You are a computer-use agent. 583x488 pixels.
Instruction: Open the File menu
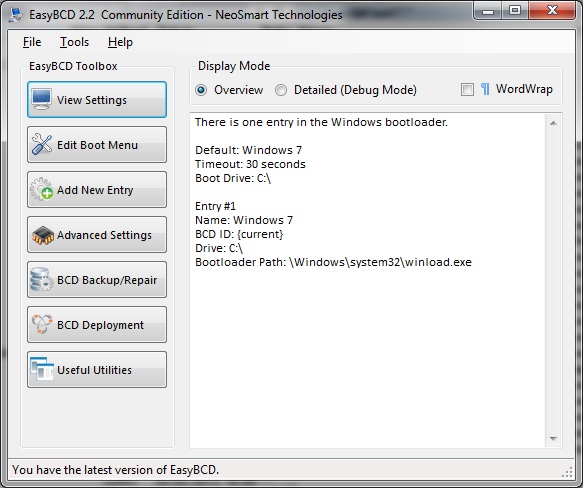[x=32, y=42]
